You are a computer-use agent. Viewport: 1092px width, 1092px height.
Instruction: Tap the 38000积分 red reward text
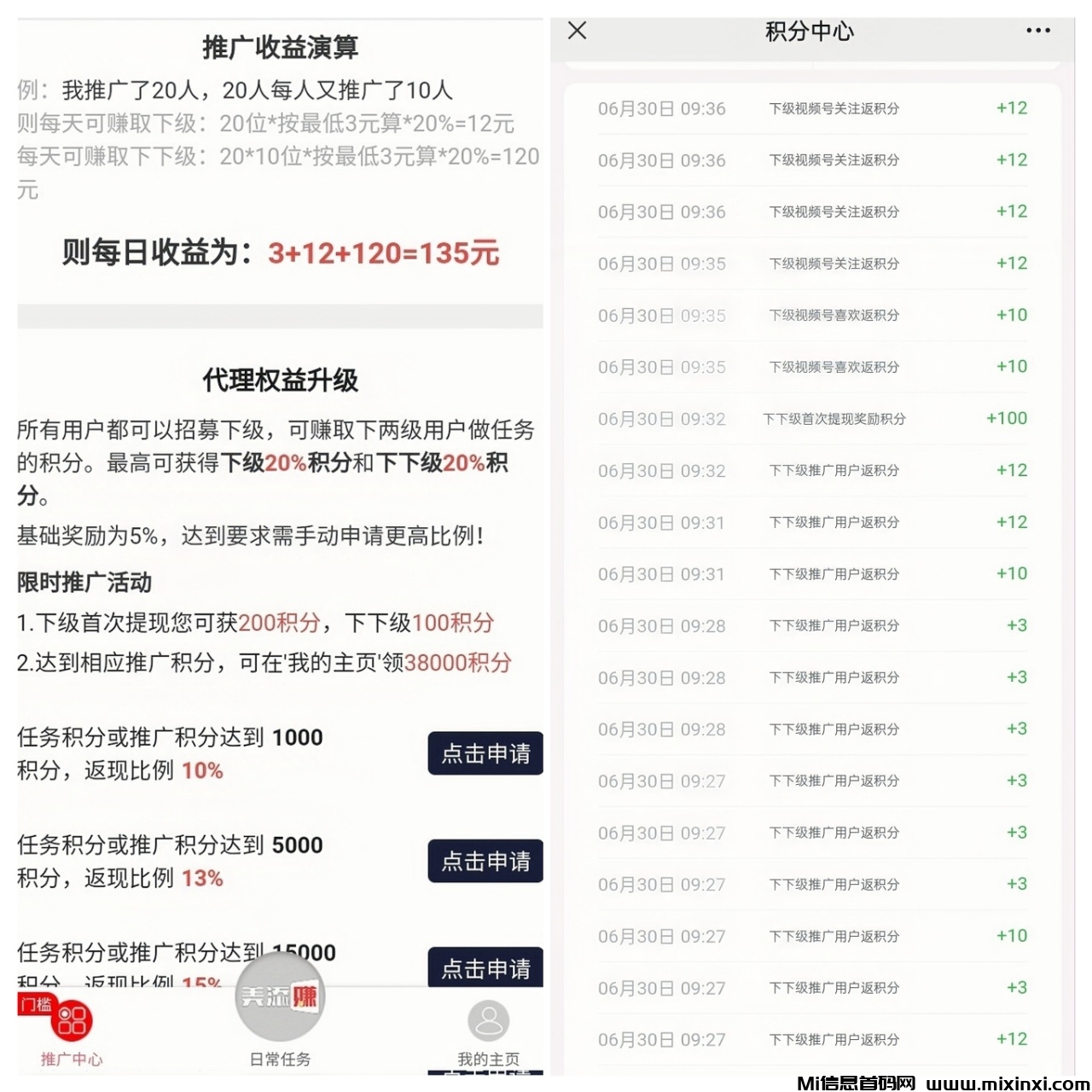[457, 663]
